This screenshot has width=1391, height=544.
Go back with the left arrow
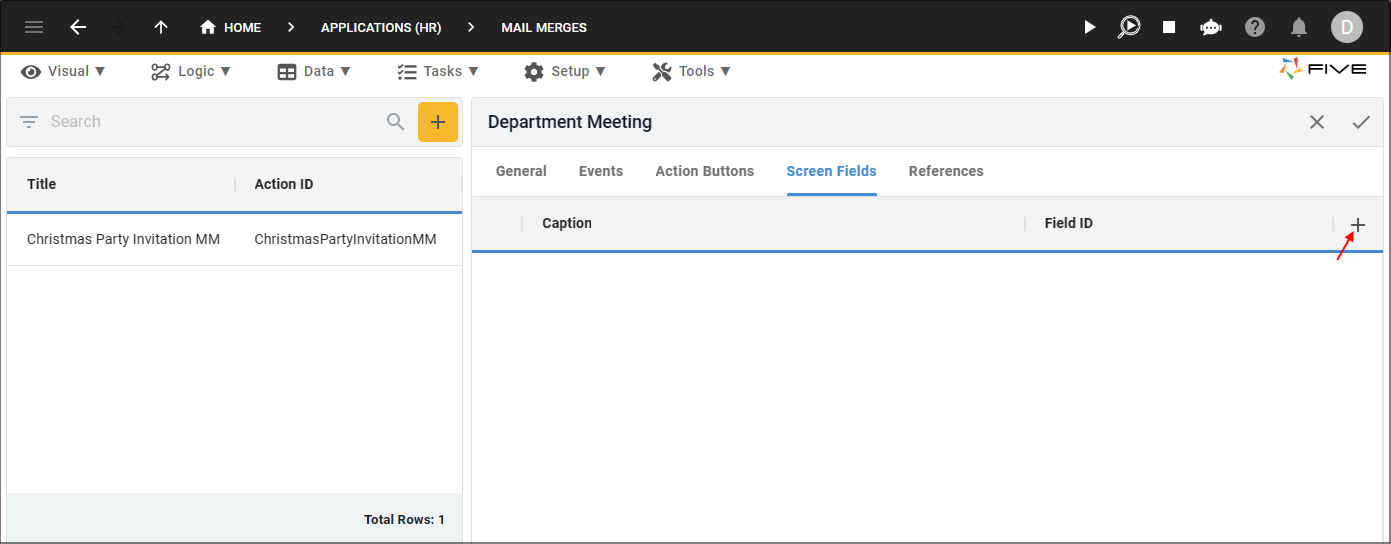tap(78, 27)
